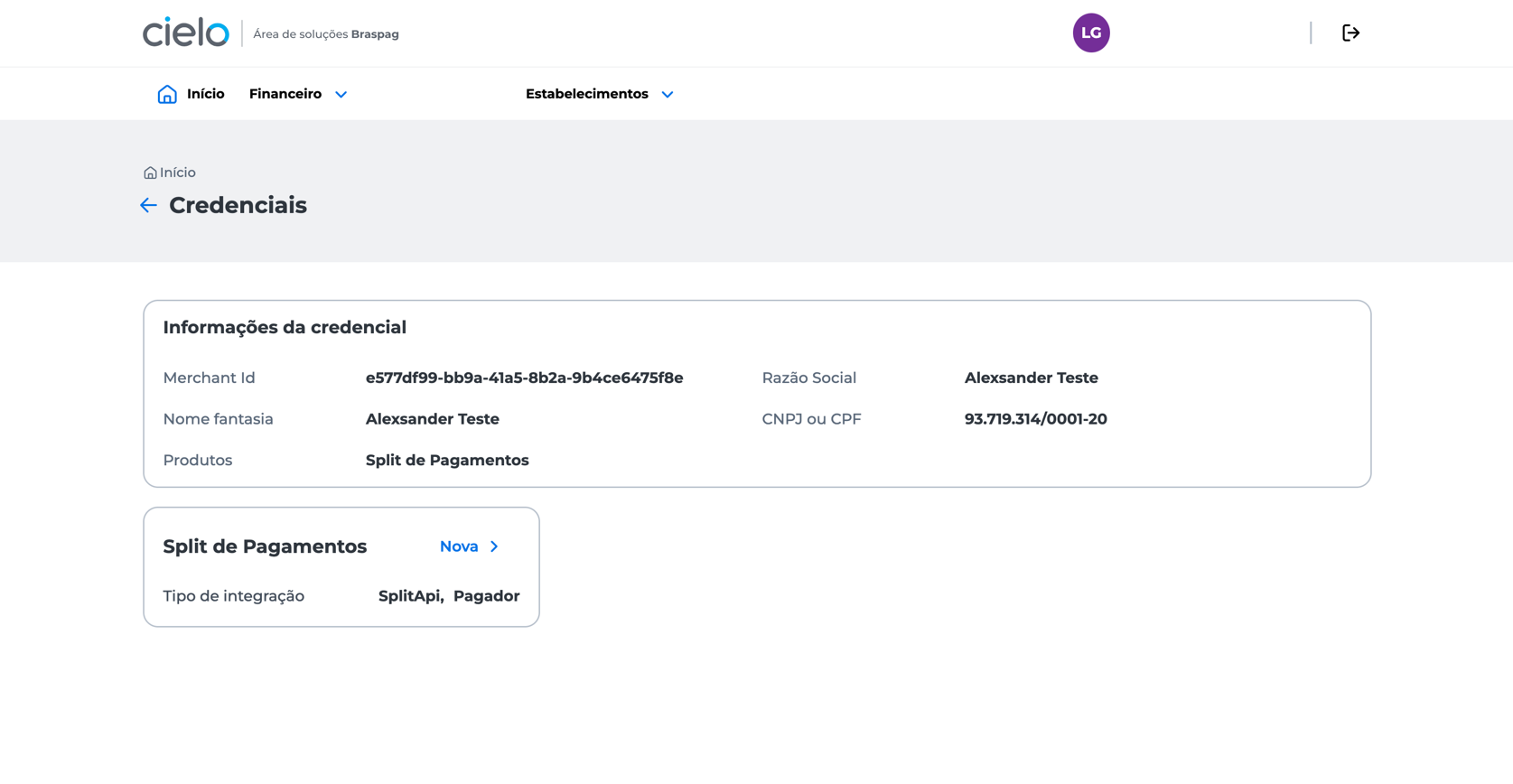The image size is (1513, 784).
Task: Click the Credenciais page title
Action: coord(238,205)
